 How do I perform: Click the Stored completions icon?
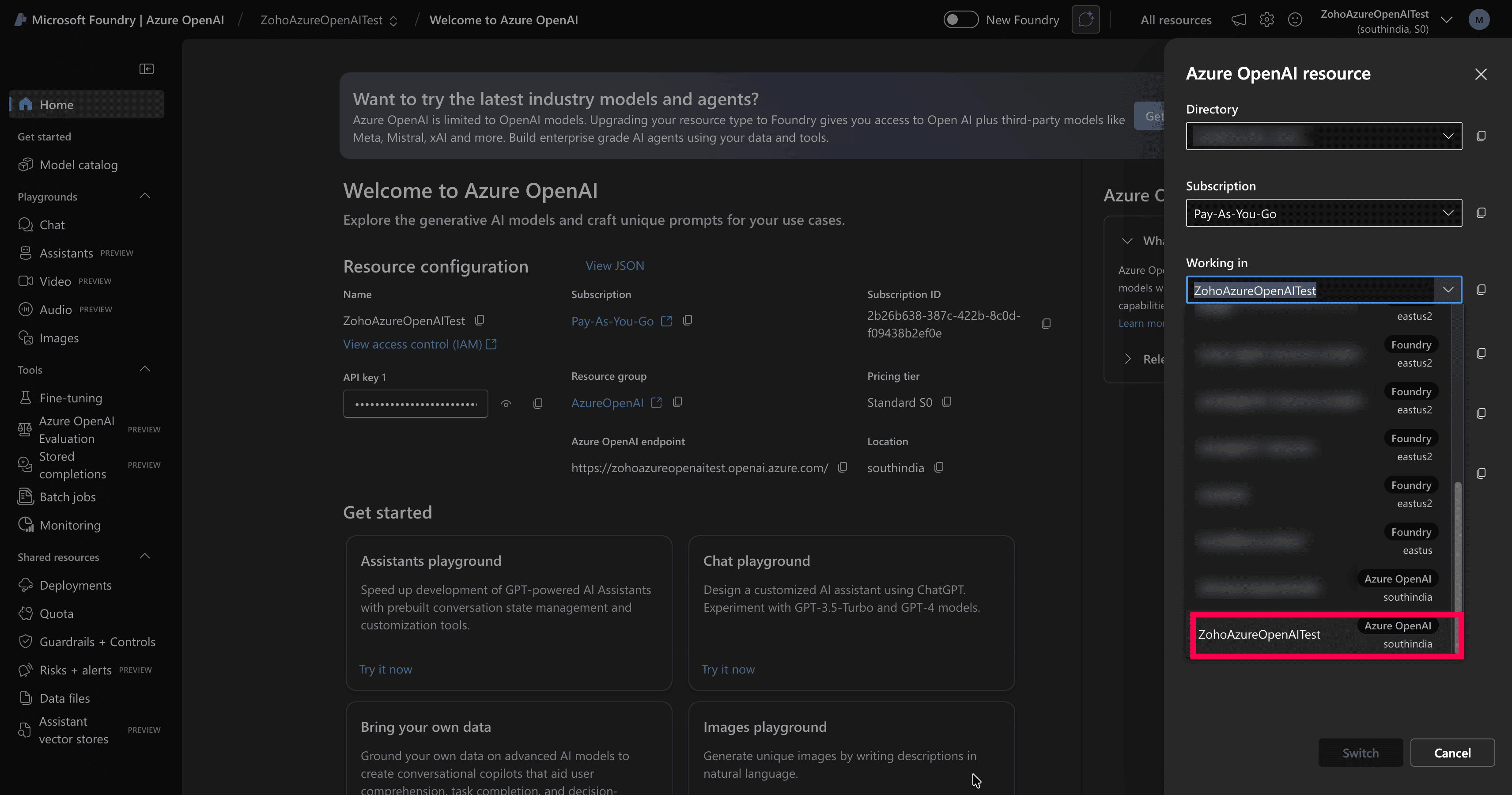coord(25,465)
